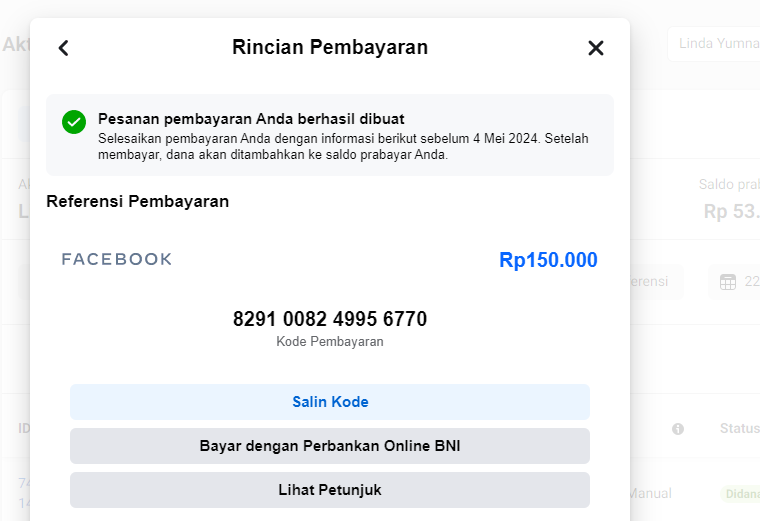Click the FACEBOOK logo
The image size is (760, 521).
pyautogui.click(x=117, y=259)
